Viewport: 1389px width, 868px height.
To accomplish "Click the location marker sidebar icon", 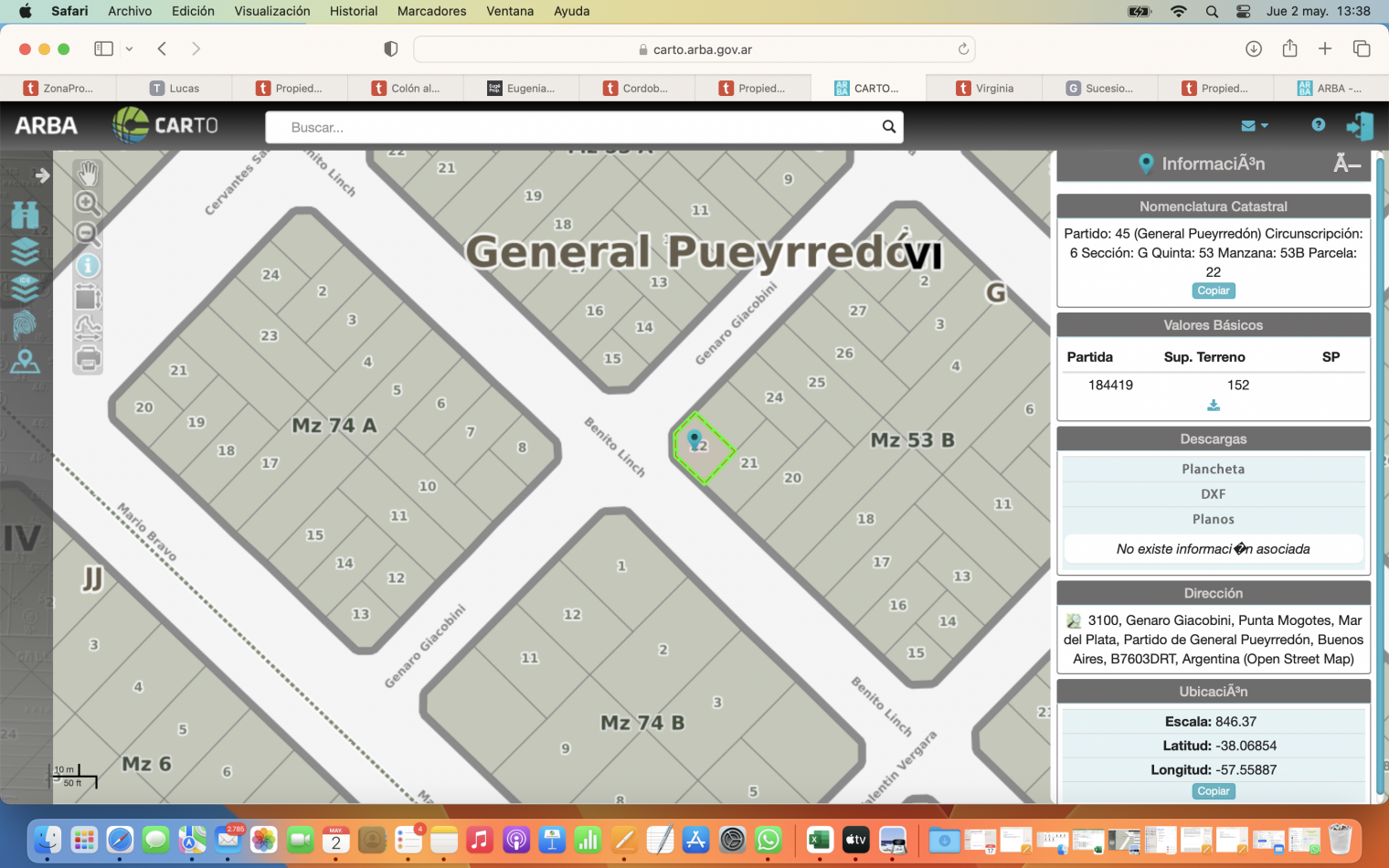I will pos(25,362).
